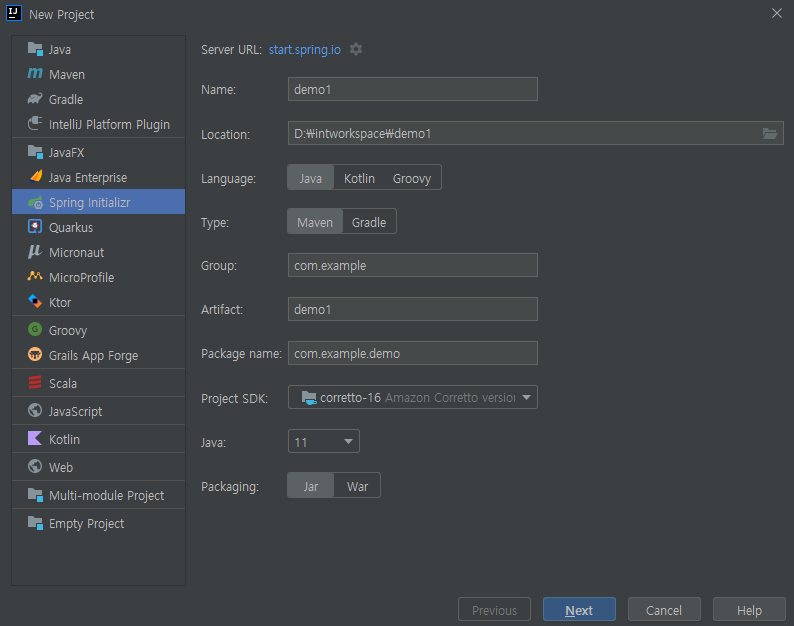The width and height of the screenshot is (794, 626).
Task: Click the Help button
Action: point(749,610)
